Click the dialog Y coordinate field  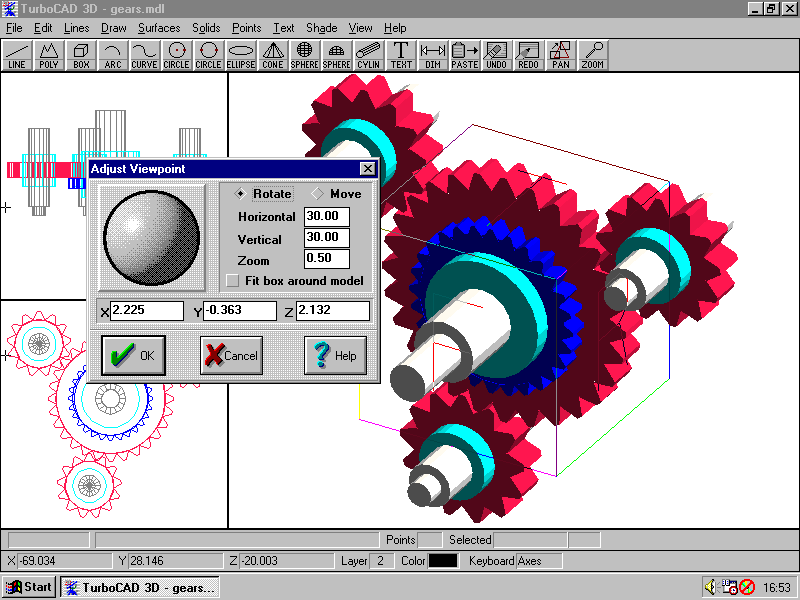point(240,311)
